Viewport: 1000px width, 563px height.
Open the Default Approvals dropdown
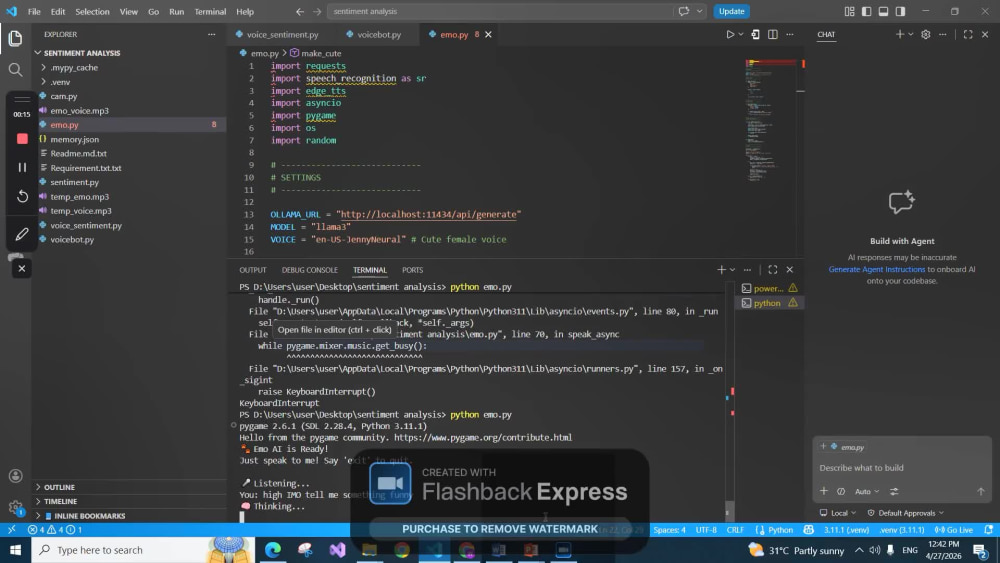(906, 513)
